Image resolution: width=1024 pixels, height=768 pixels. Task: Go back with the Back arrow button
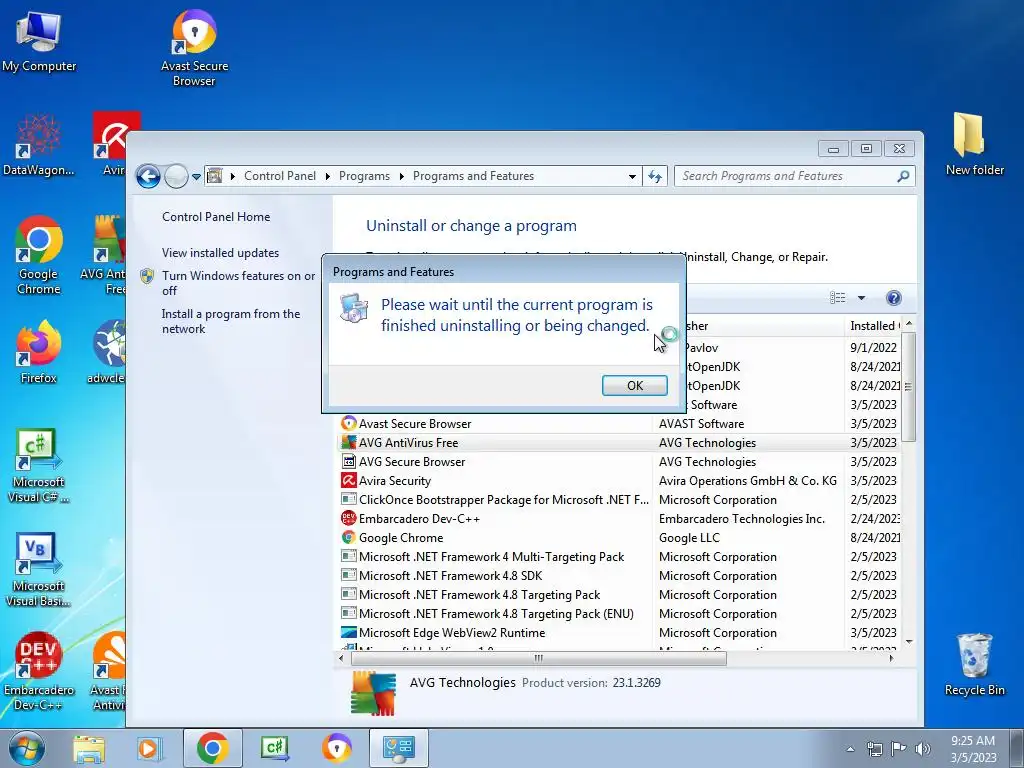(x=148, y=176)
